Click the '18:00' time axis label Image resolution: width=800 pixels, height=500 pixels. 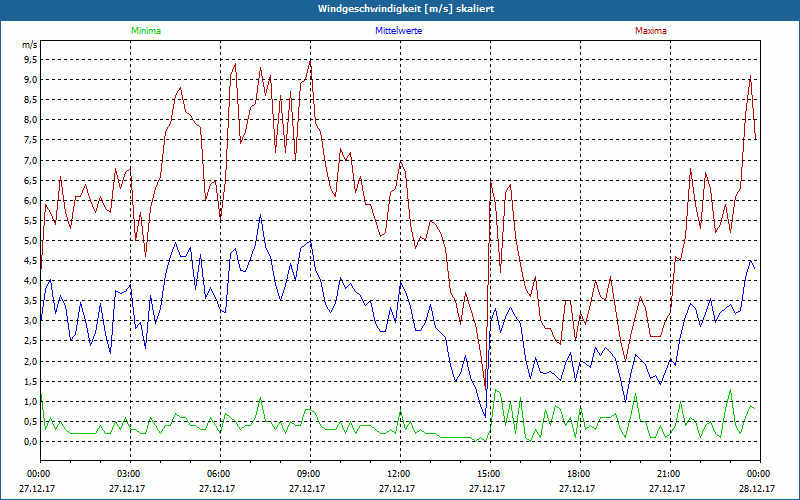point(580,473)
